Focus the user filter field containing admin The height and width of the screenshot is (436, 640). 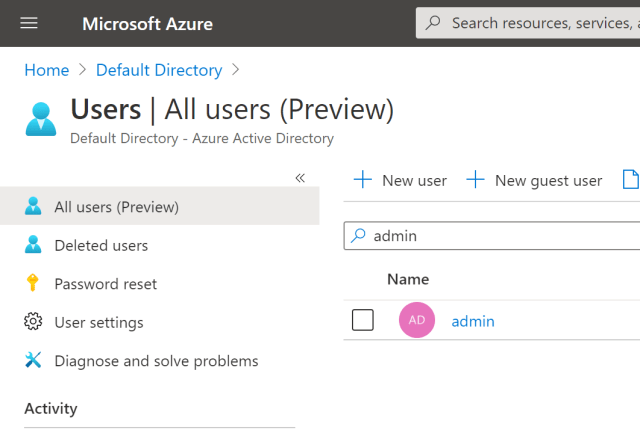(x=500, y=236)
